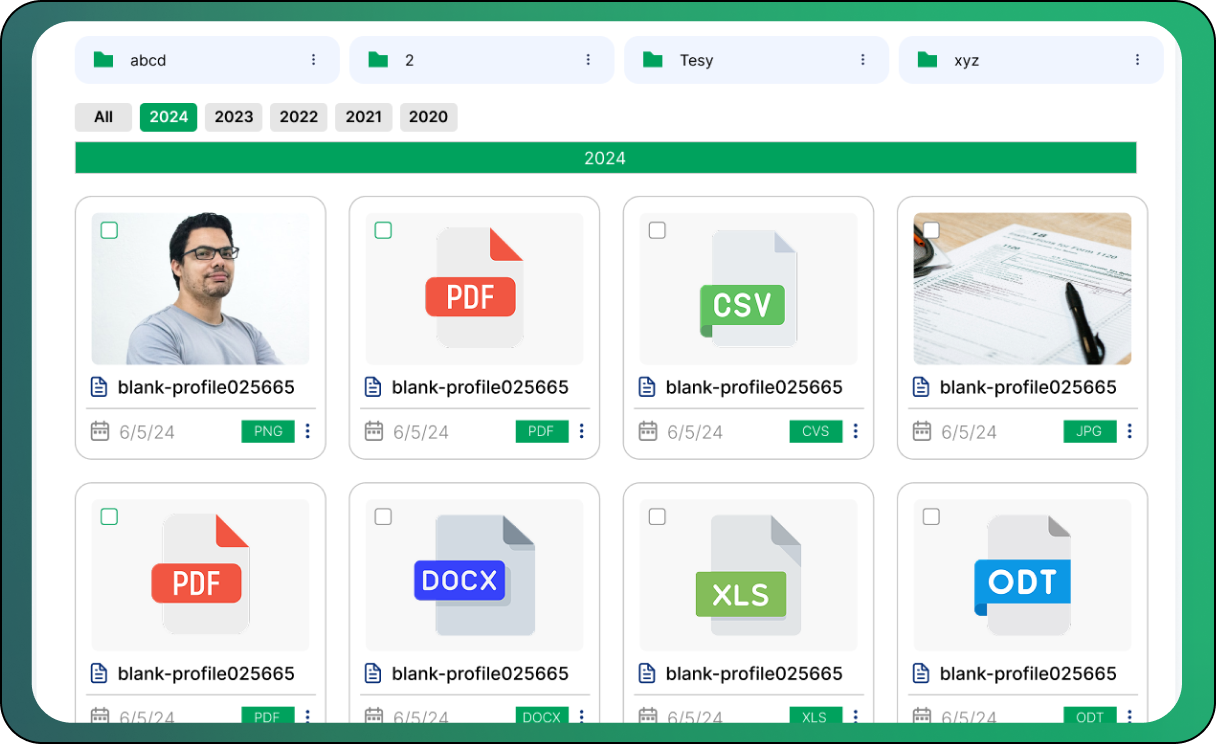Viewport: 1216px width, 744px height.
Task: Select the All filter tab
Action: point(103,117)
